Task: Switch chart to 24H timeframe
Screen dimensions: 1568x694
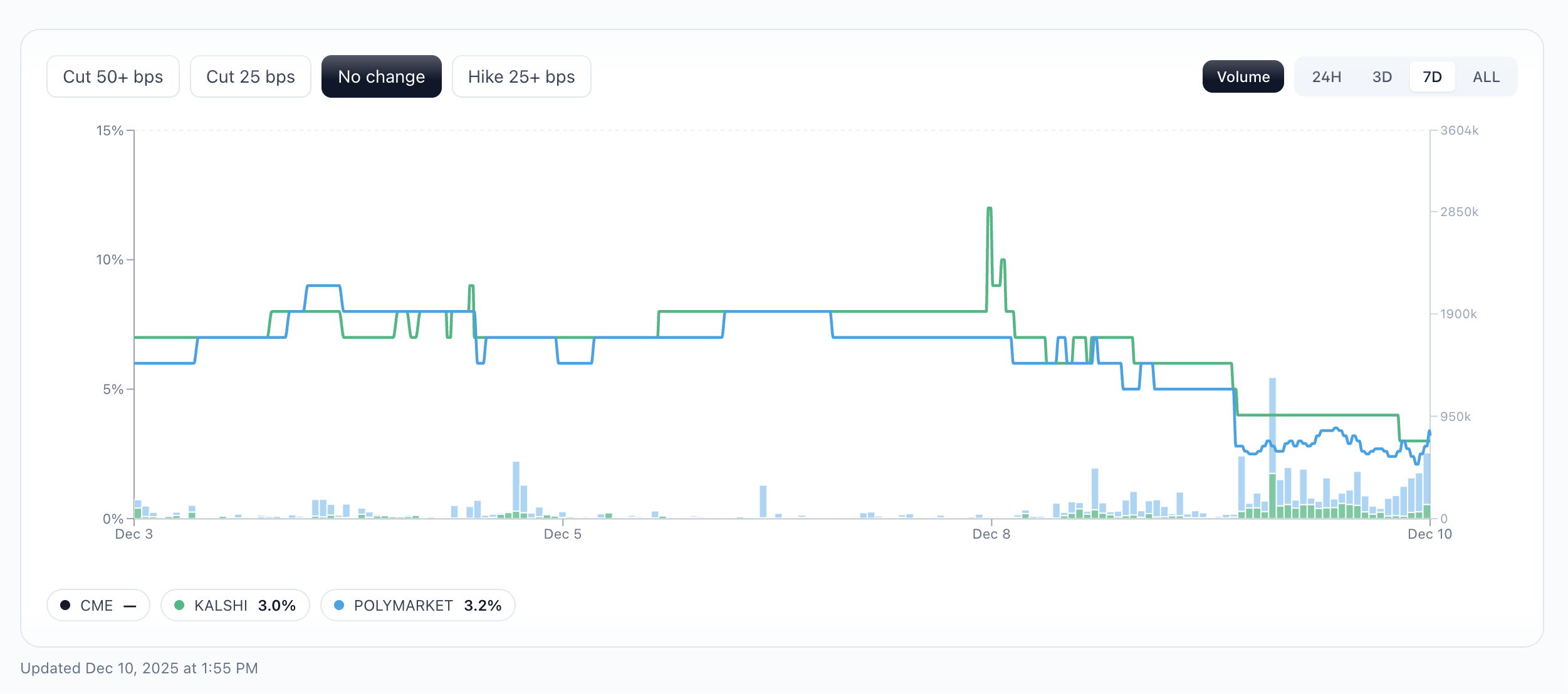Action: click(1327, 76)
